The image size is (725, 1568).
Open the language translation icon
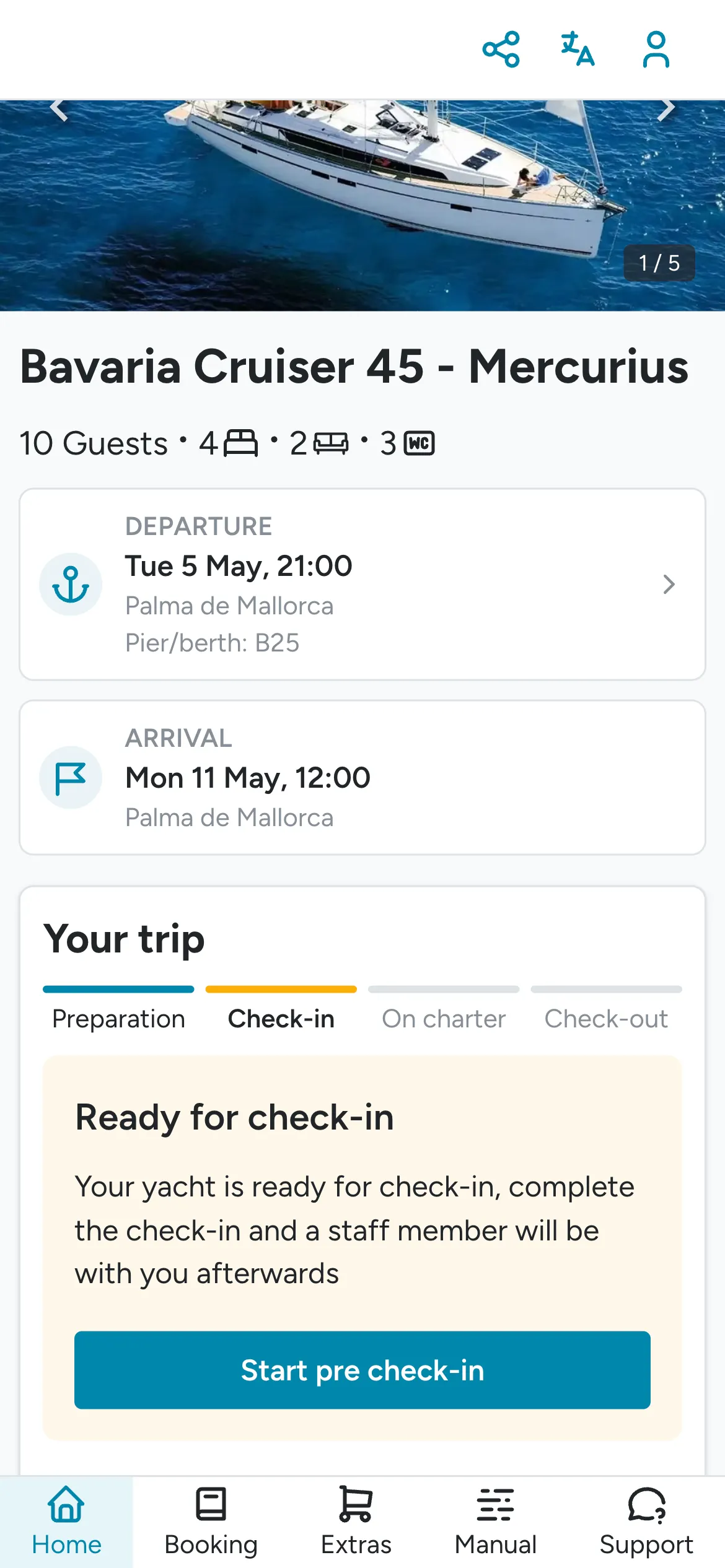[578, 49]
